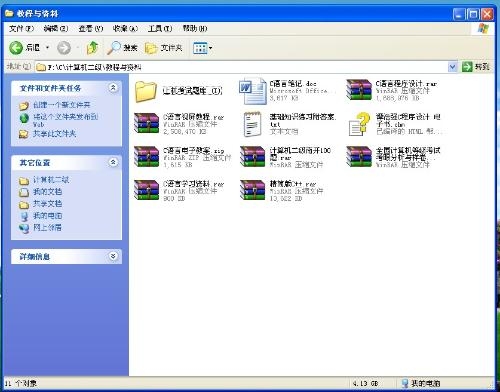Select the 精简版C++.rar archive
The width and height of the screenshot is (500, 392).
(x=253, y=190)
